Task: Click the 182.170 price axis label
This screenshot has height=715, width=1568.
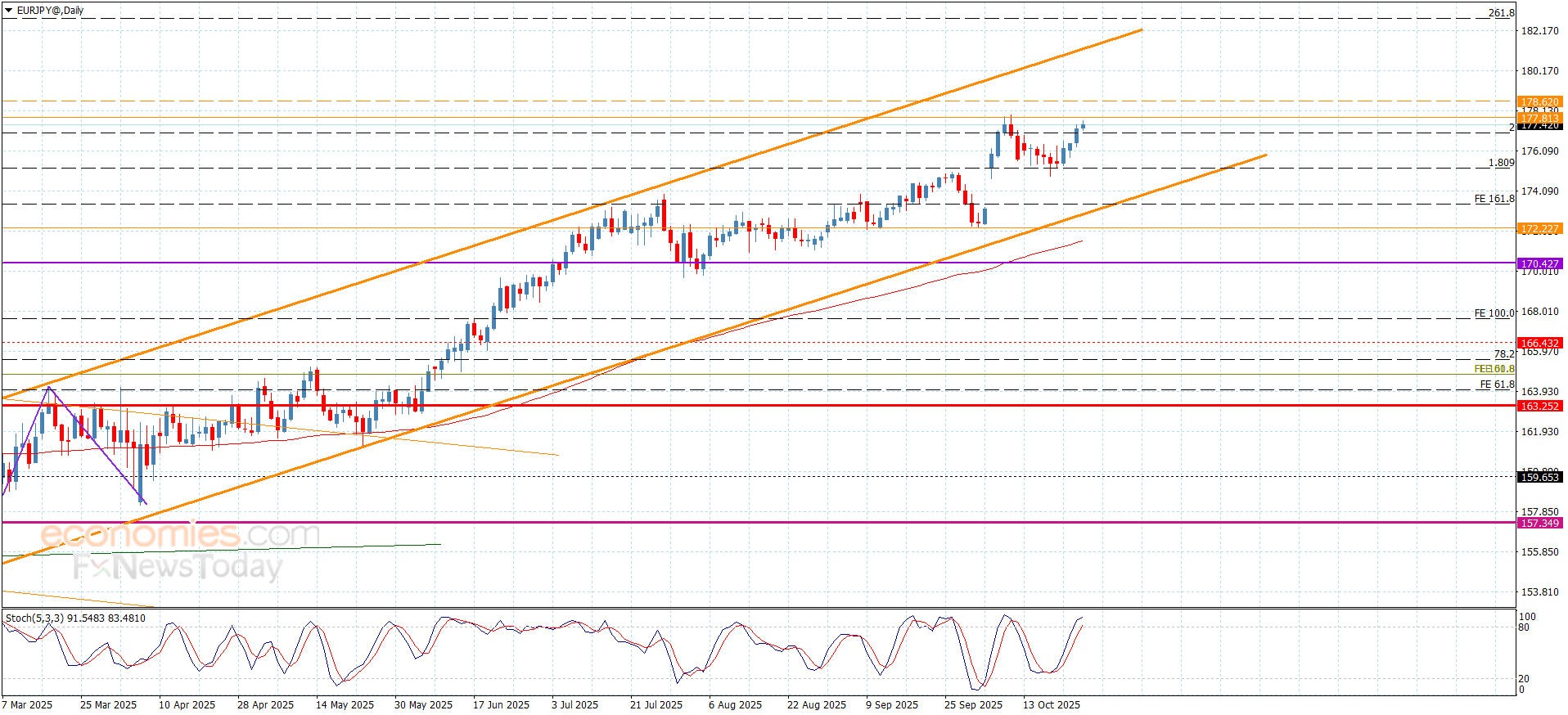Action: click(x=1539, y=31)
